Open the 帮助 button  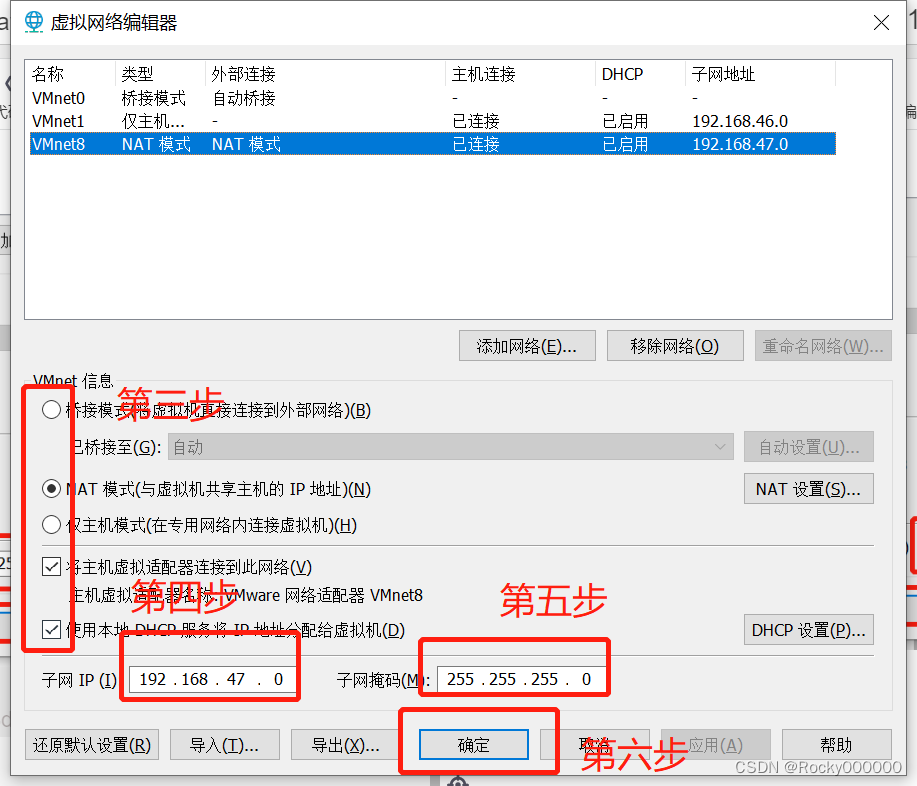[x=836, y=745]
